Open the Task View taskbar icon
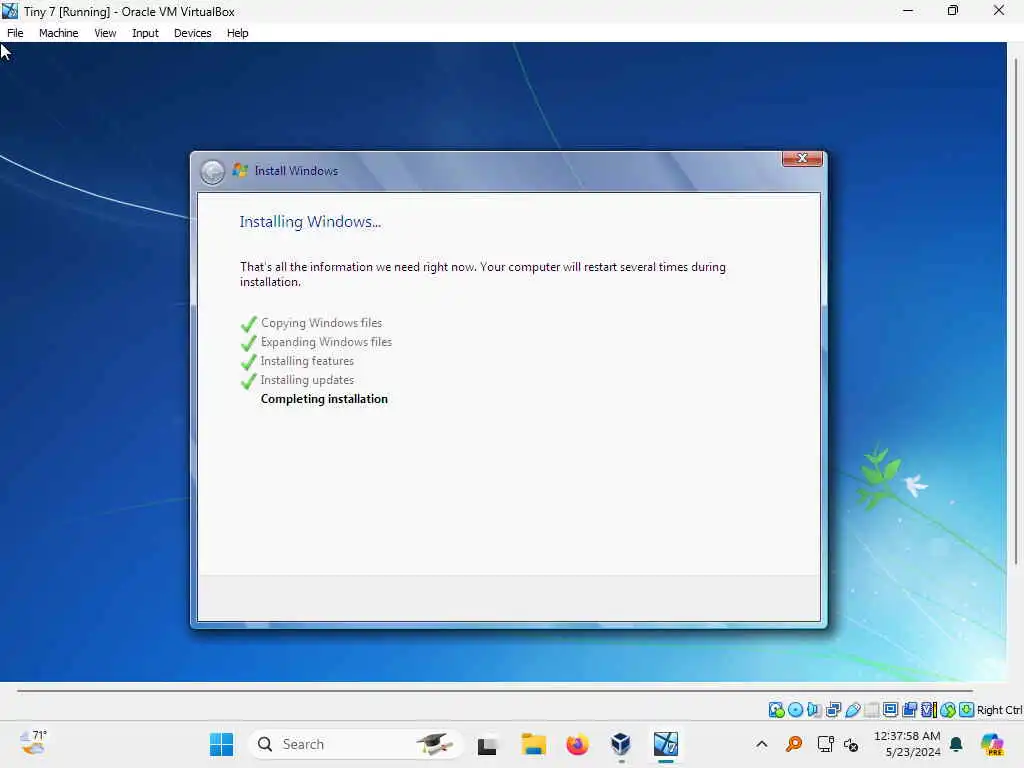 pos(487,744)
